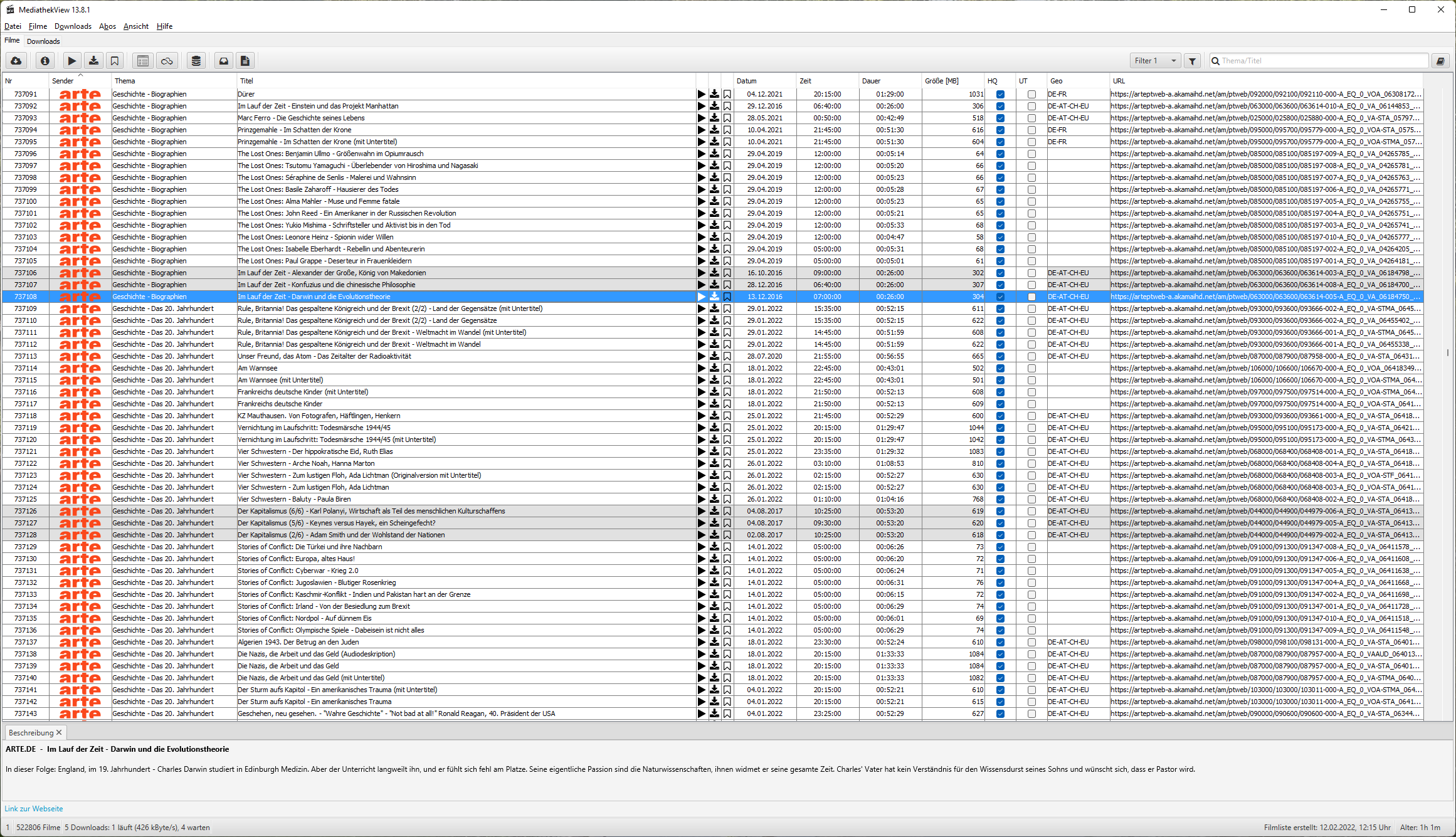
Task: Open the toolbar table layout icon
Action: tap(143, 61)
